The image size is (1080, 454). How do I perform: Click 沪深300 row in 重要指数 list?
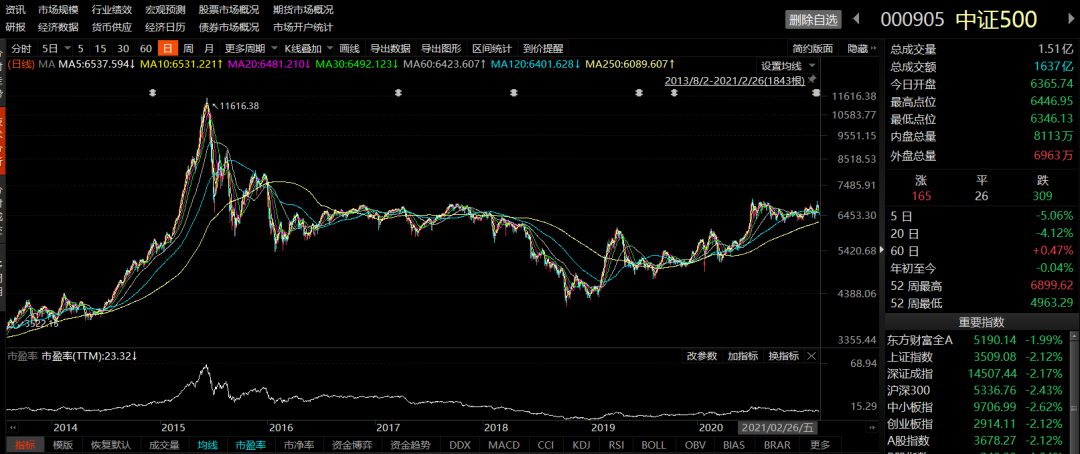click(x=977, y=390)
